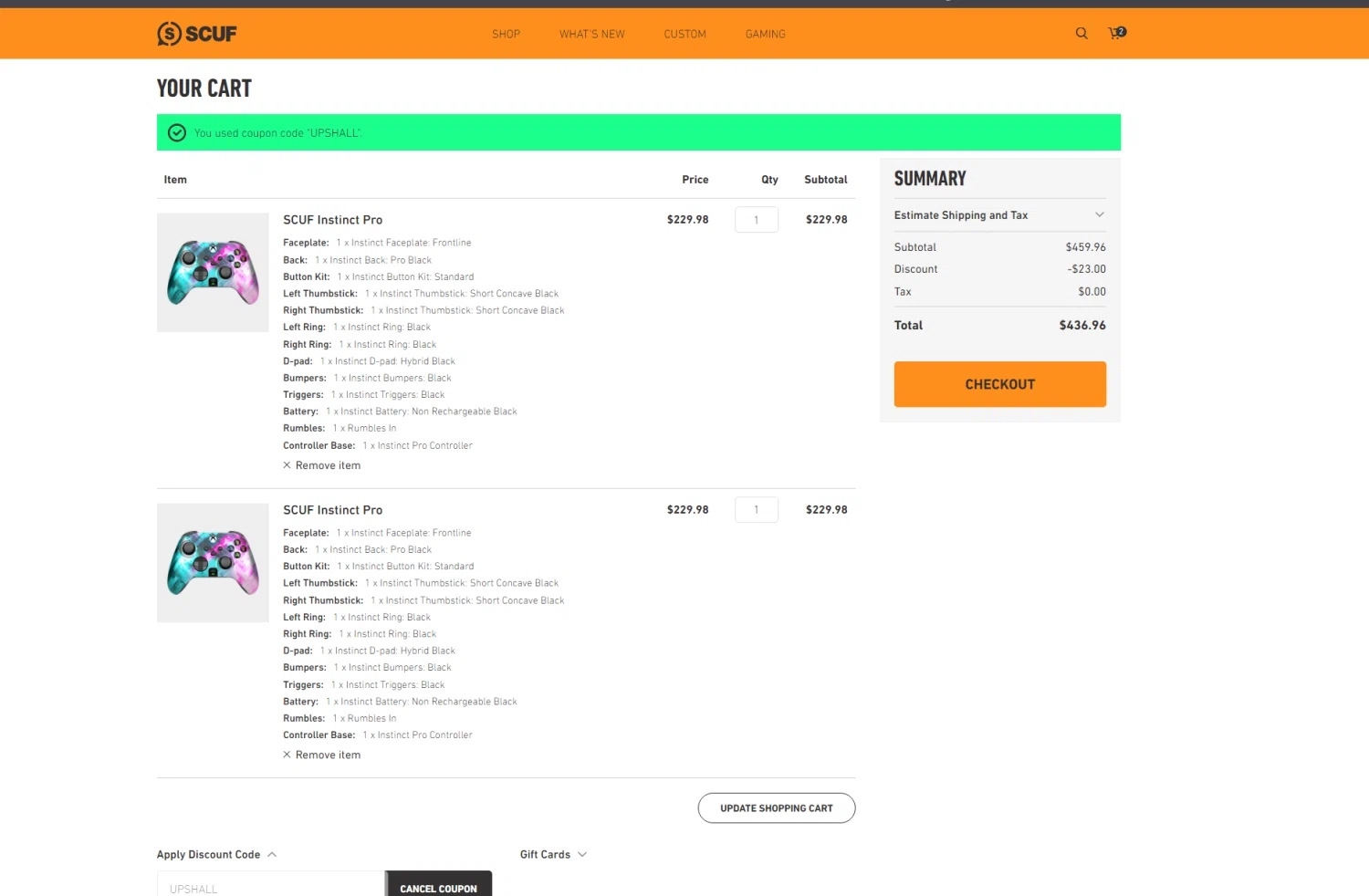Click the orange CHECKOUT button
1369x896 pixels.
pyautogui.click(x=999, y=384)
